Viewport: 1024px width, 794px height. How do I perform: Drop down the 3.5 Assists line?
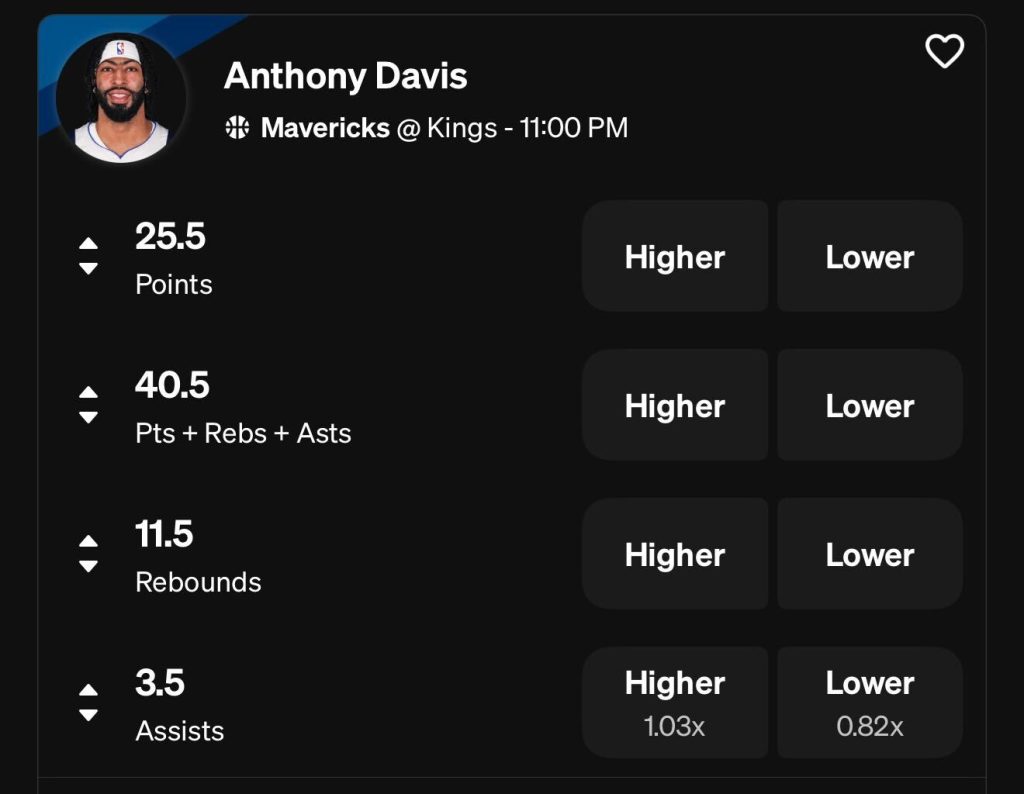(88, 715)
